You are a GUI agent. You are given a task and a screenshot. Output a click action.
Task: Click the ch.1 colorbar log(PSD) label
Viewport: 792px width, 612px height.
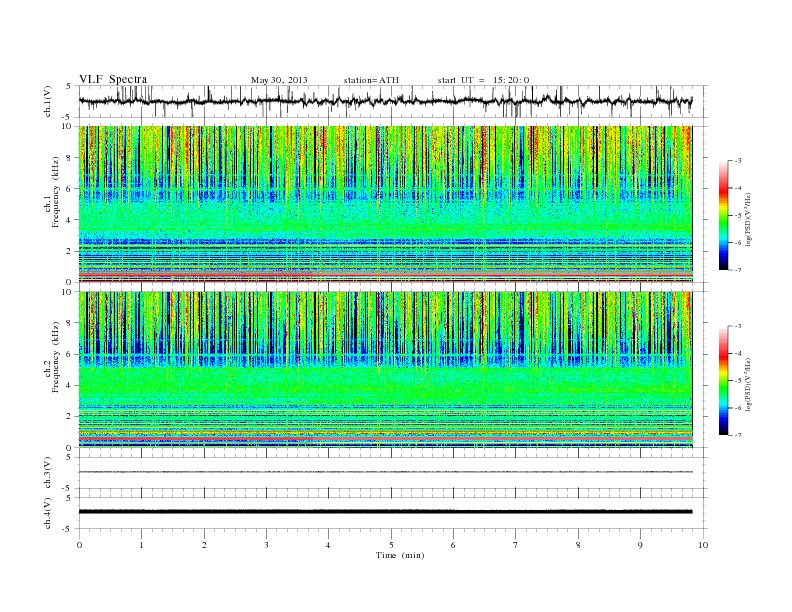coord(749,220)
